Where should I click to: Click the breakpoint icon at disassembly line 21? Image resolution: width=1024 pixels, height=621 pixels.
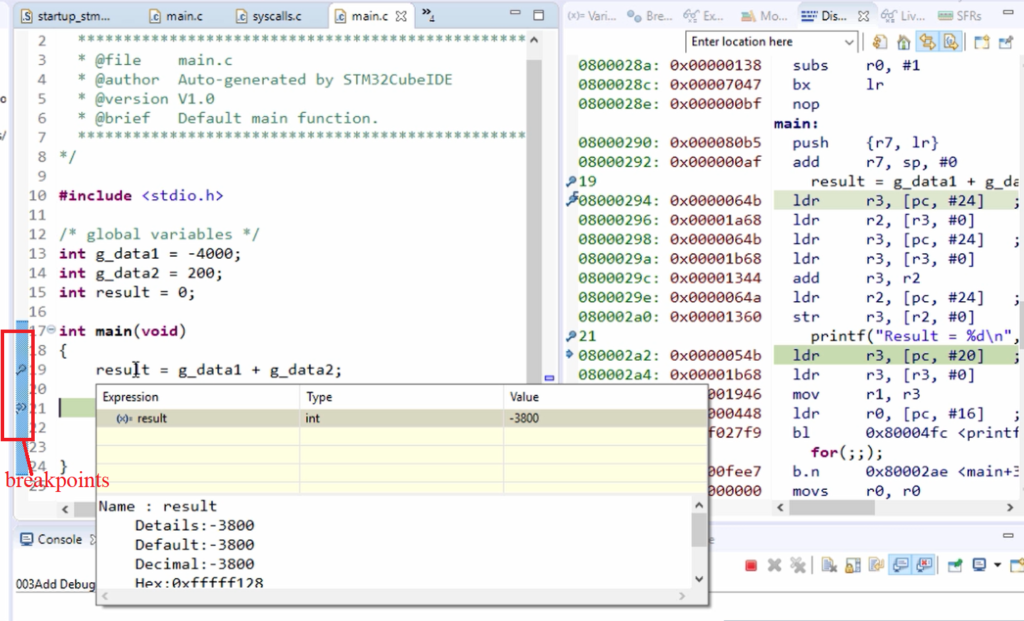(x=571, y=336)
